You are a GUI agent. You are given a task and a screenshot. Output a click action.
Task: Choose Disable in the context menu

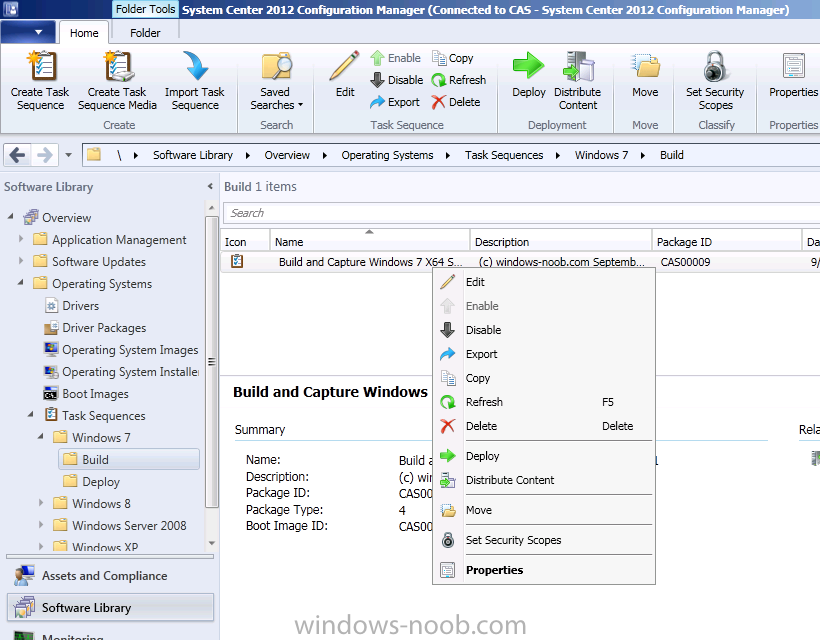544,330
